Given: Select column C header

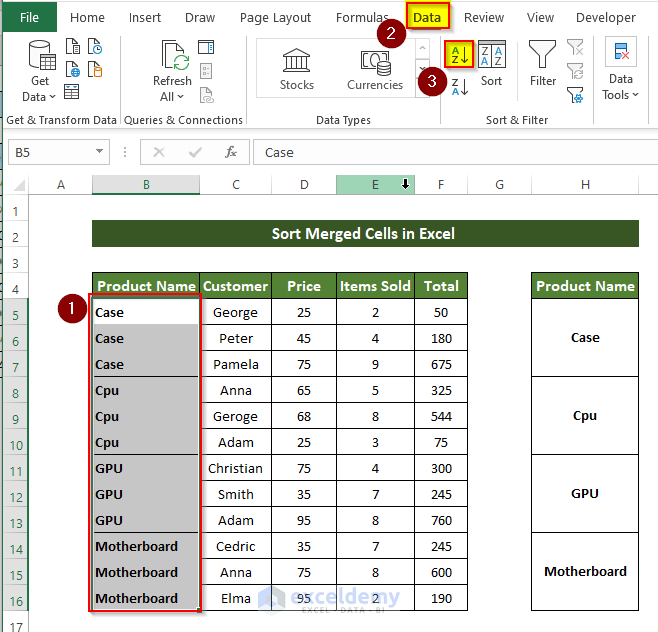Looking at the screenshot, I should [236, 185].
